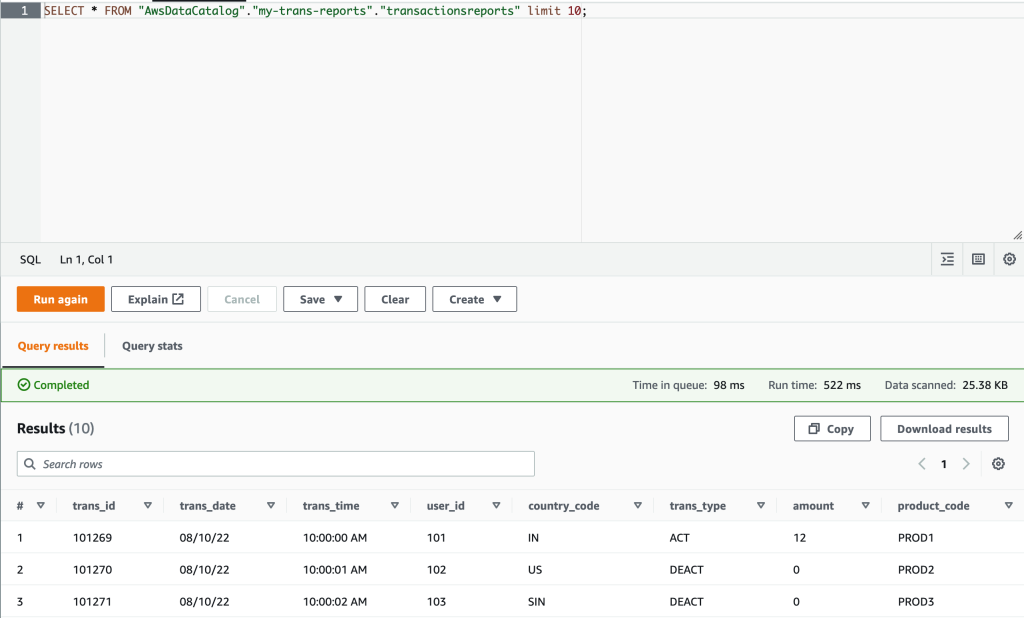
Task: Click the Download results button
Action: (944, 428)
